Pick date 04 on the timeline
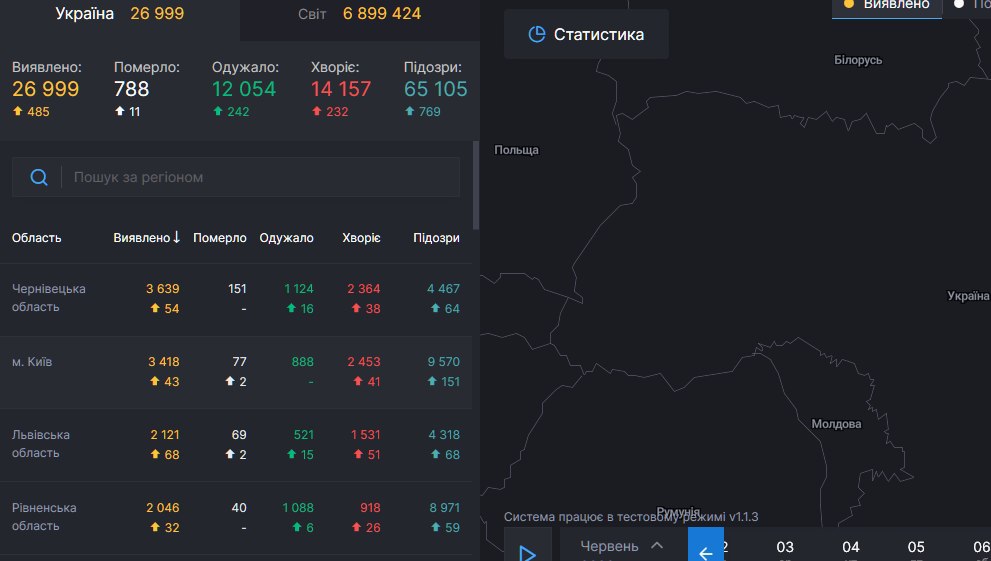991x561 pixels. point(851,547)
